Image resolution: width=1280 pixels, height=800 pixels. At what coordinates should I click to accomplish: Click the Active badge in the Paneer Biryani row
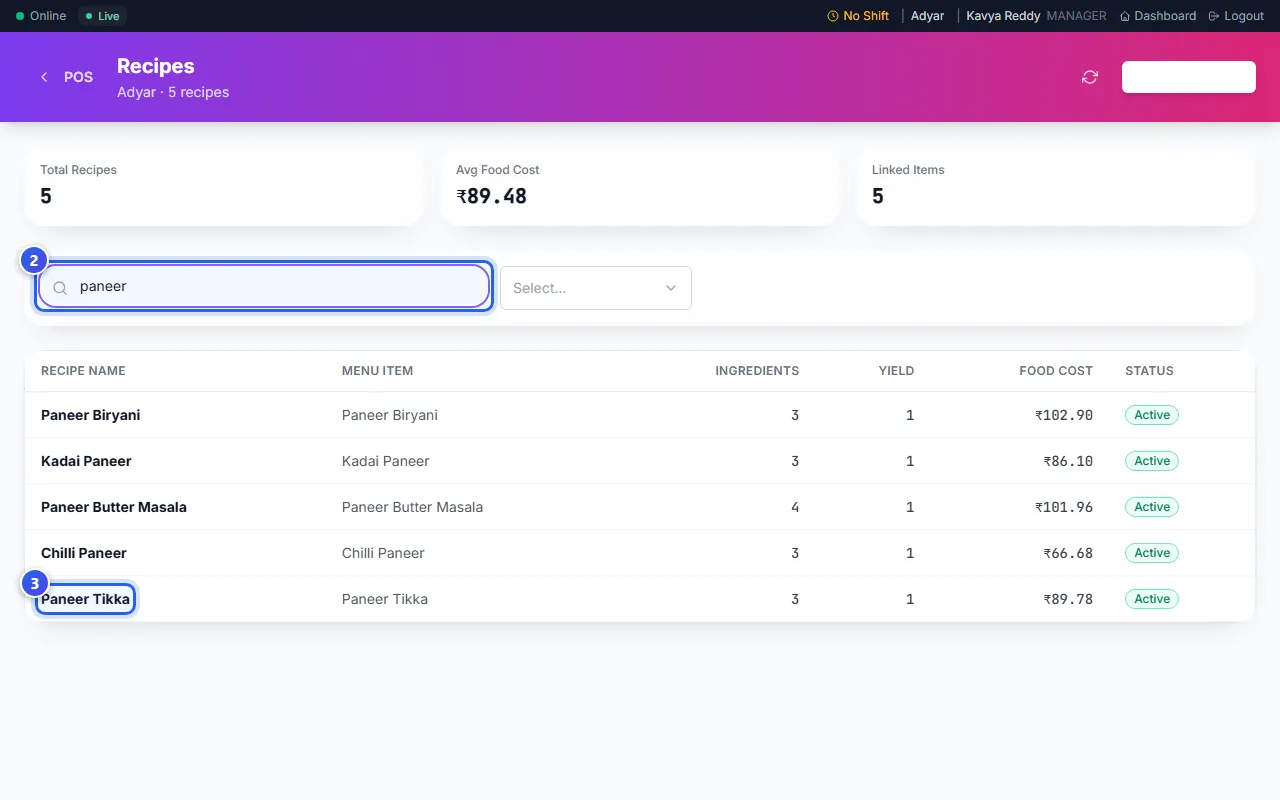1152,415
